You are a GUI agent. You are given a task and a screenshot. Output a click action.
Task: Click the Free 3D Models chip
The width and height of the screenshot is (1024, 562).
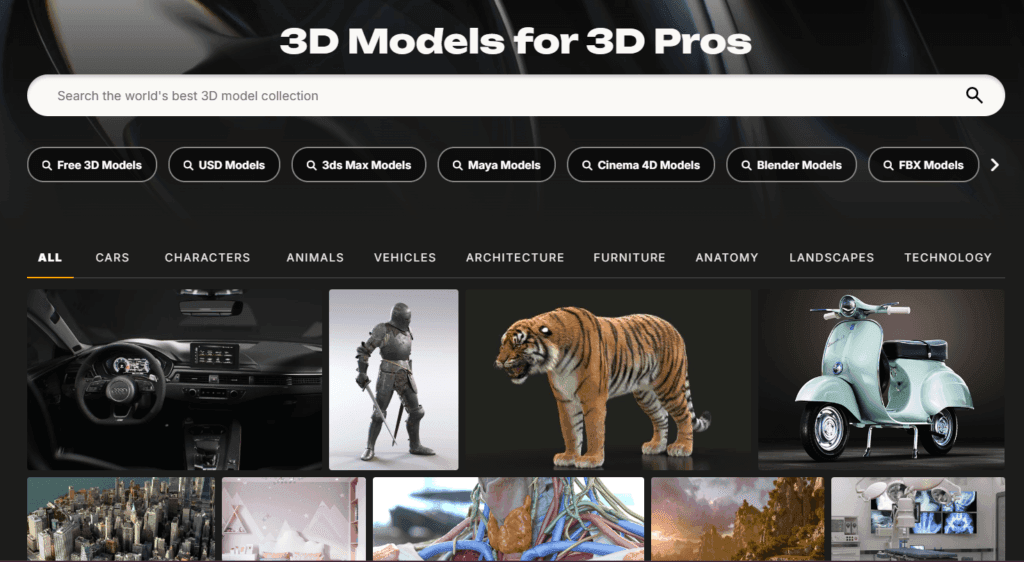[92, 165]
